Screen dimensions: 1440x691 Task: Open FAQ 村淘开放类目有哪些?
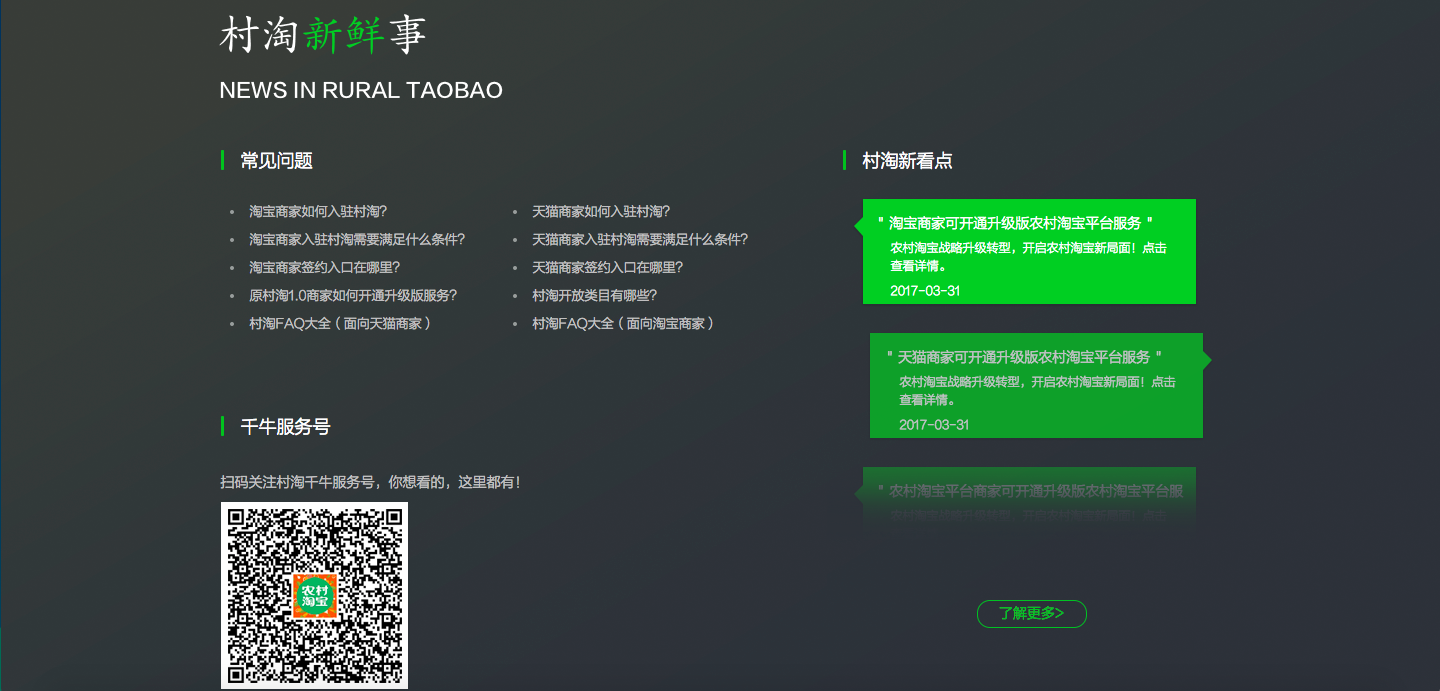[x=595, y=296]
